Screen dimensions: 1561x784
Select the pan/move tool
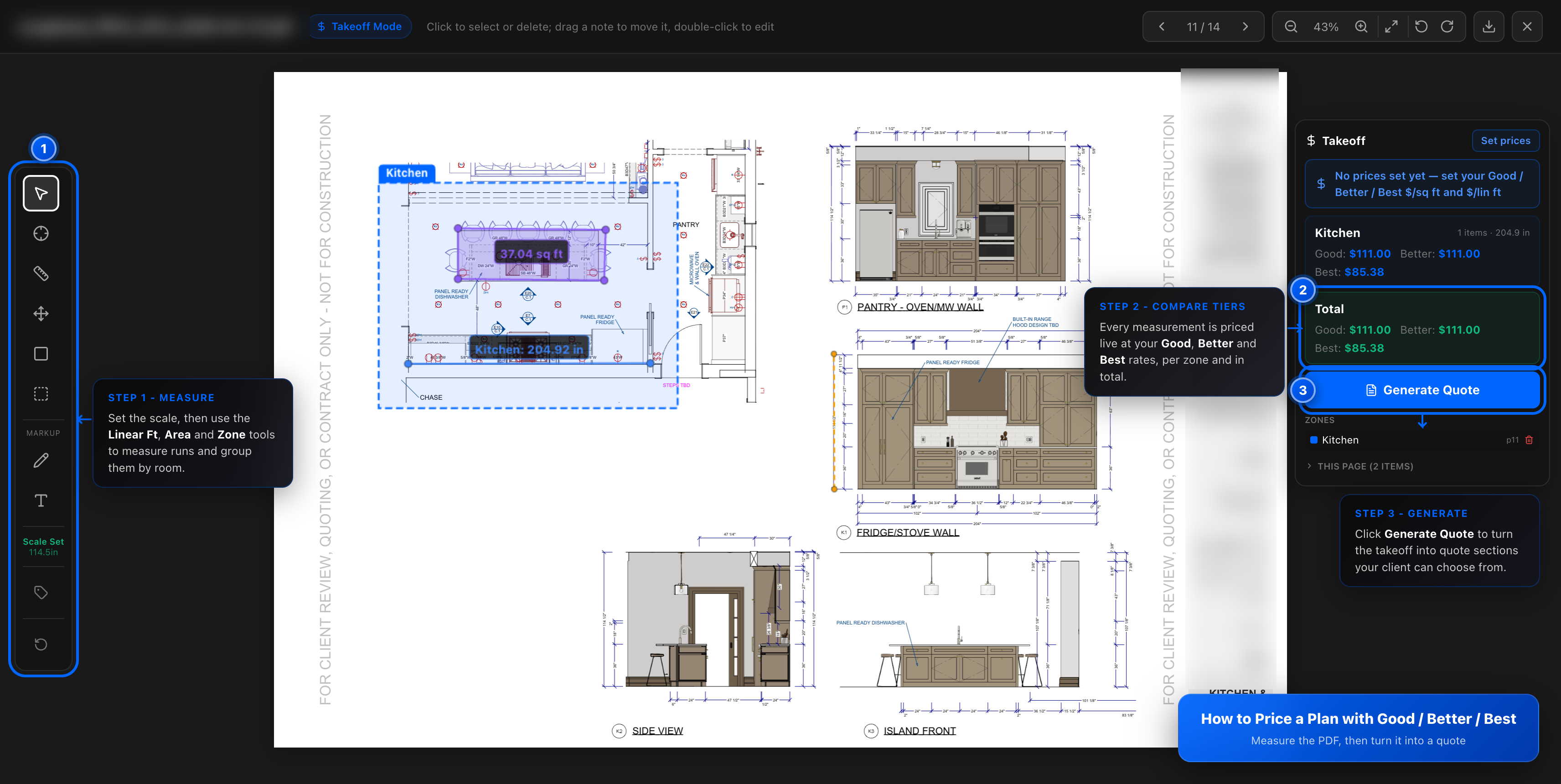tap(41, 314)
